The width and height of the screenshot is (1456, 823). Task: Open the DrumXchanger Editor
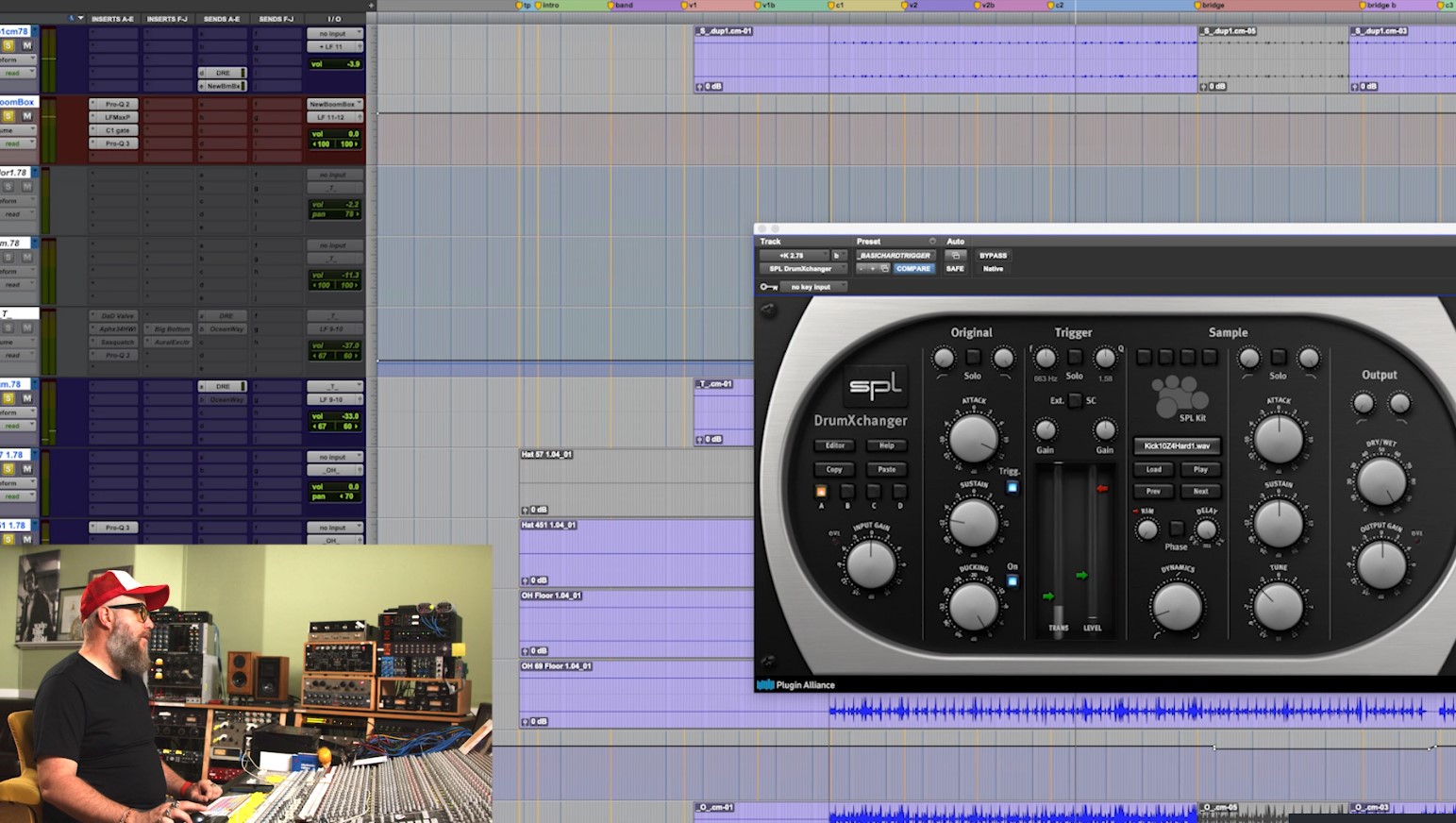pyautogui.click(x=835, y=445)
